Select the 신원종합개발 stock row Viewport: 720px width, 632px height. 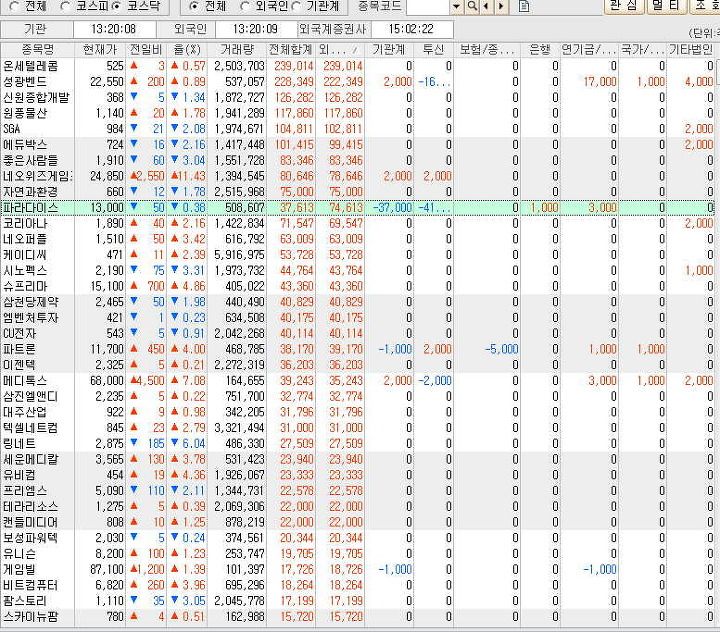click(x=358, y=97)
